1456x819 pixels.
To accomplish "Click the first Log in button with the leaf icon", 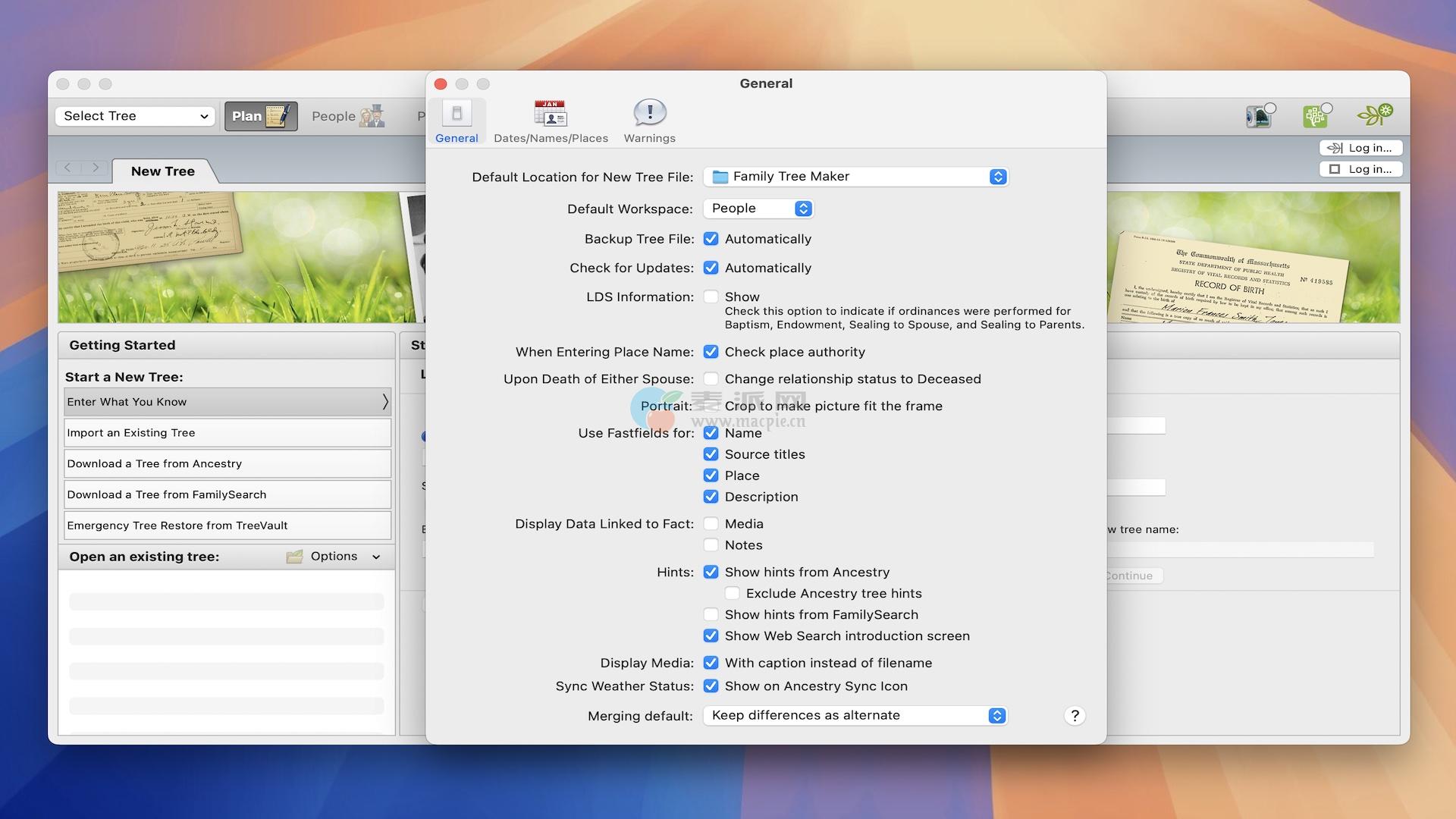I will tap(1360, 148).
